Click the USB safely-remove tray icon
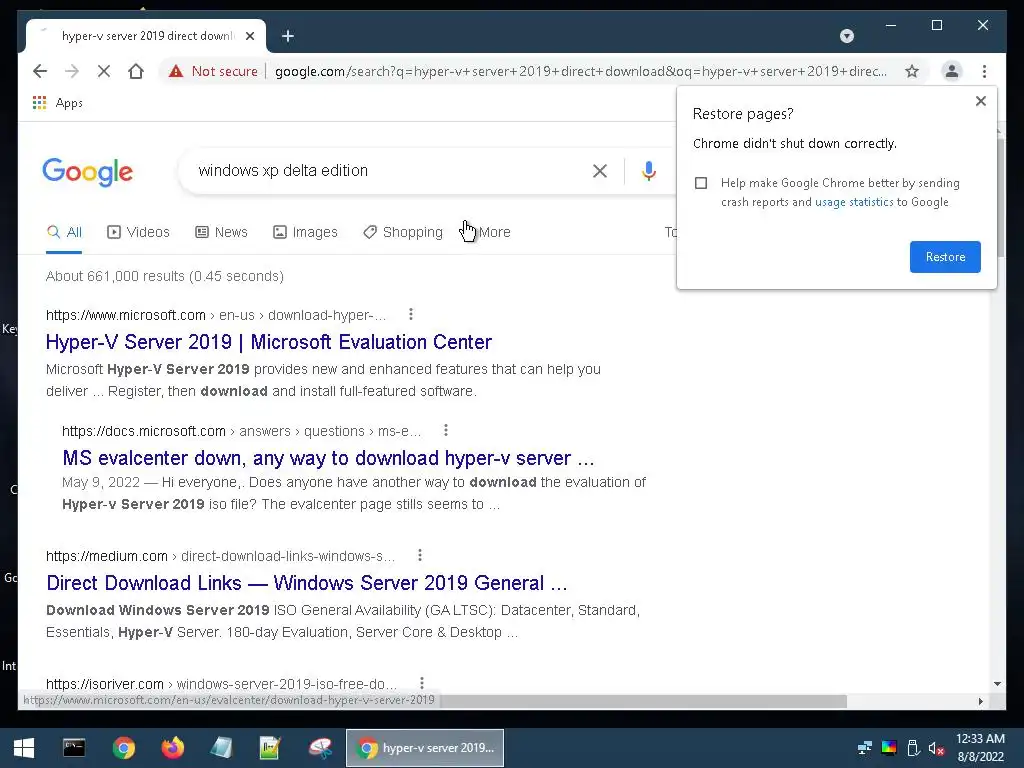 coord(913,748)
